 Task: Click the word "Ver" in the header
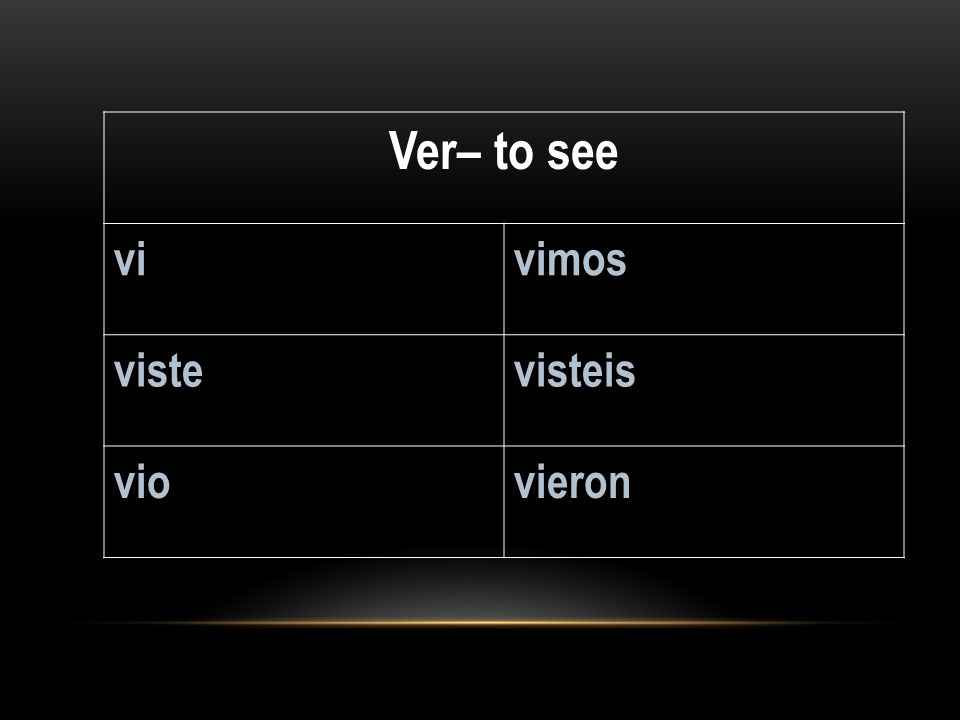click(x=422, y=151)
